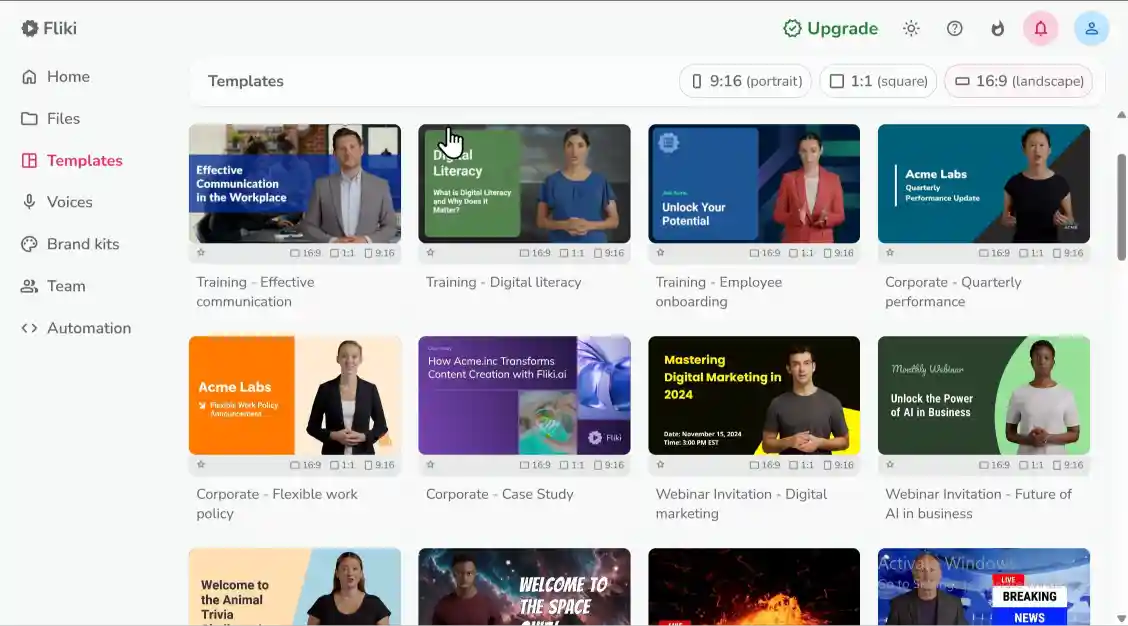Open the help question mark icon
1128x626 pixels.
[x=955, y=29]
